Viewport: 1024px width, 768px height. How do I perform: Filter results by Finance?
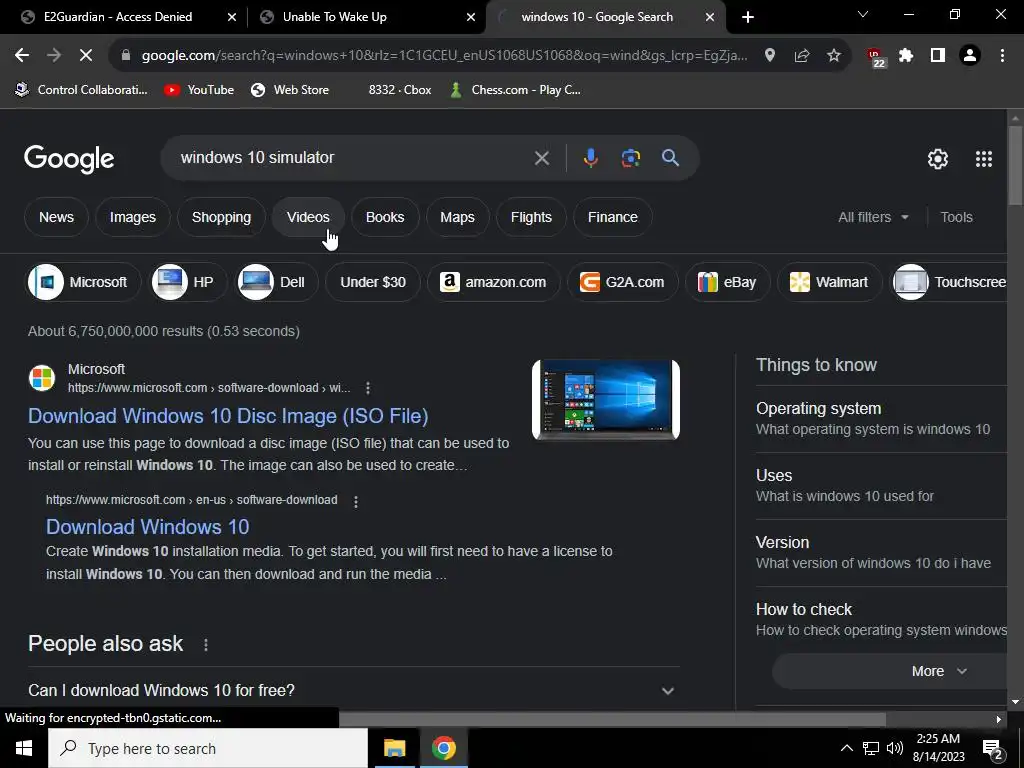point(613,217)
